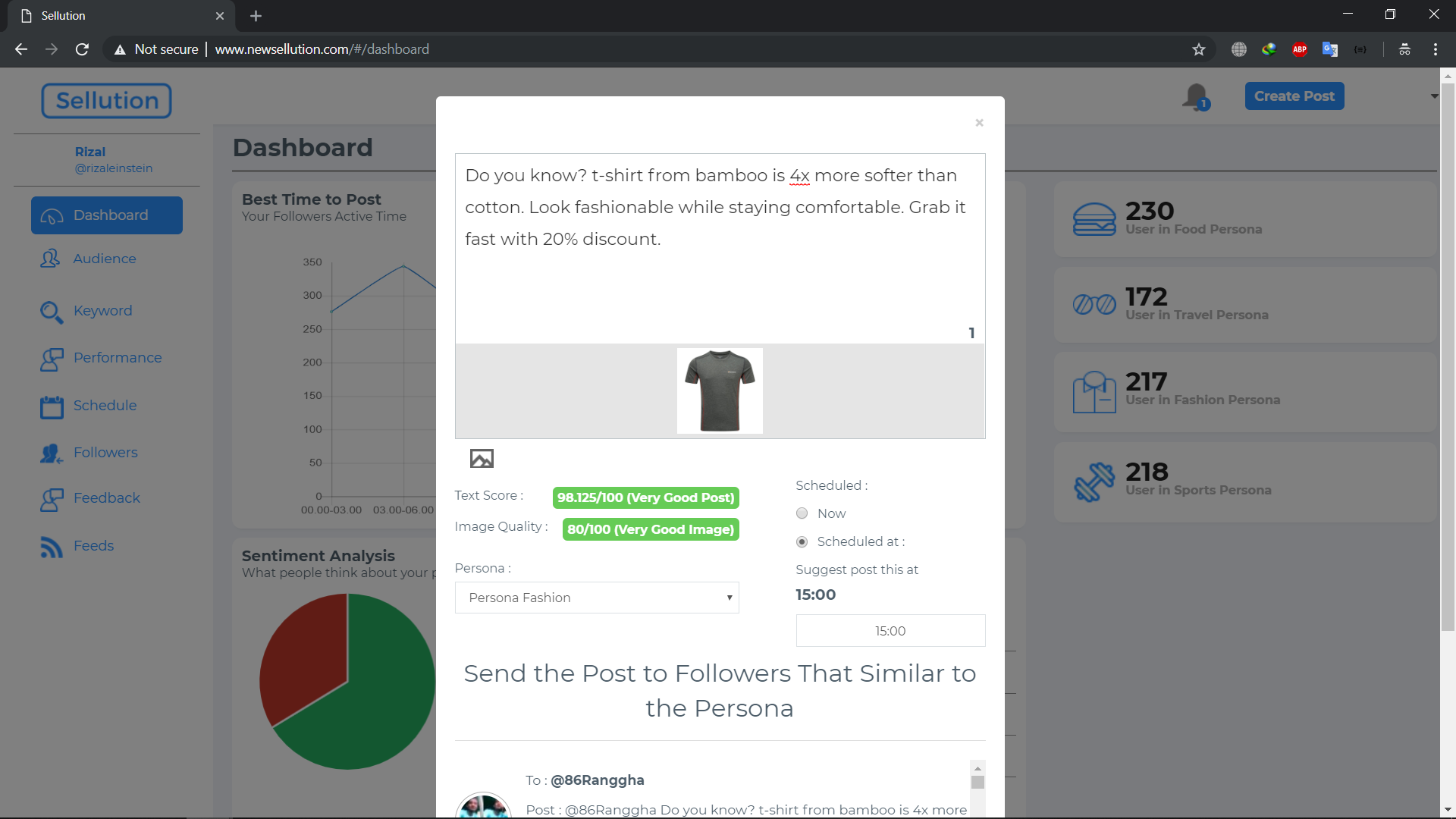Click the Sellution logo link
The width and height of the screenshot is (1456, 819).
click(107, 101)
